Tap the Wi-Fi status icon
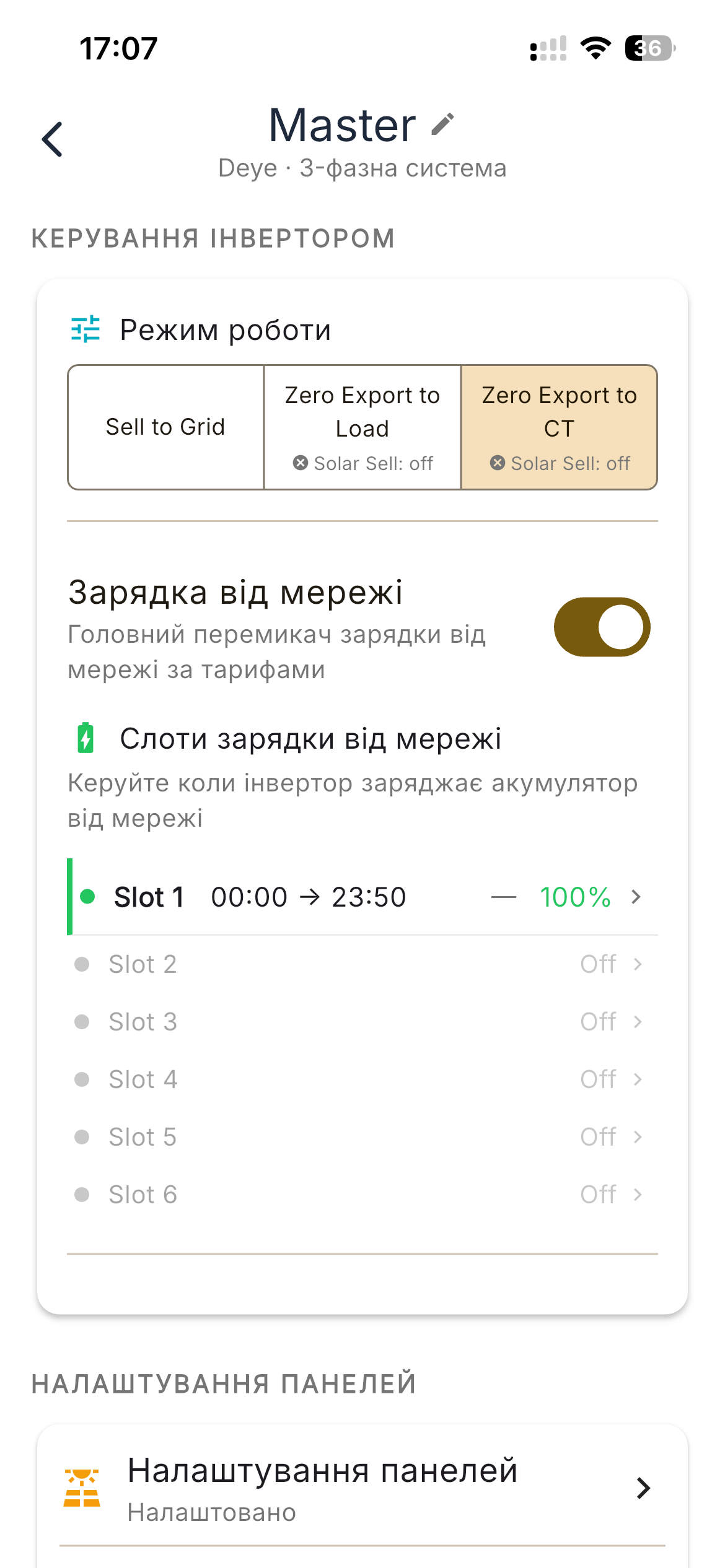The height and width of the screenshot is (1568, 725). 595,48
